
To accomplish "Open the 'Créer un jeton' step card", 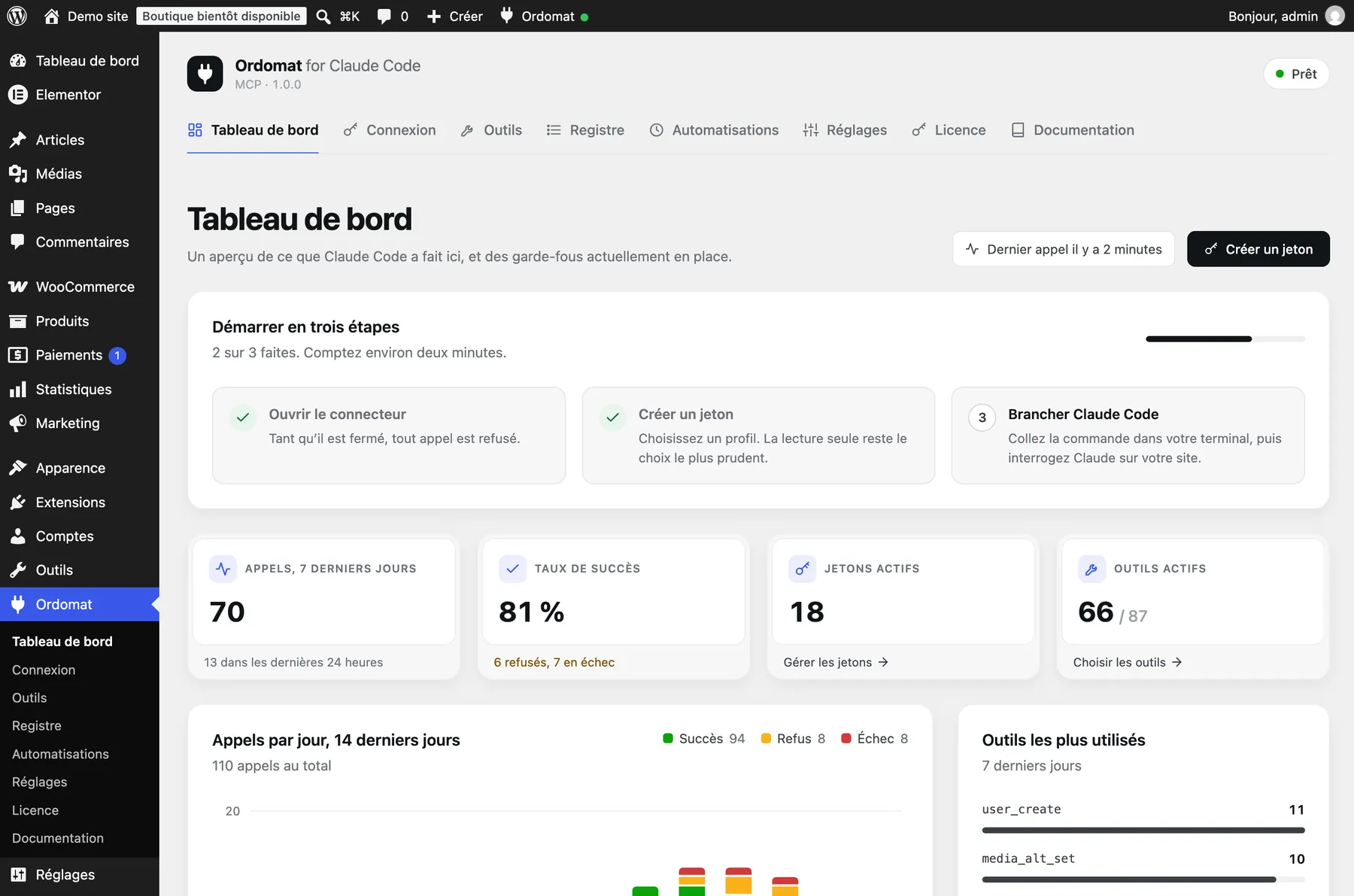I will point(758,436).
